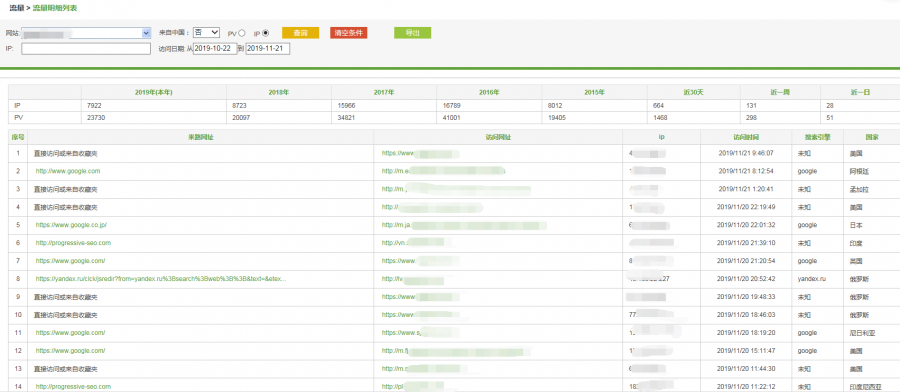Click the 流量明细列表 breadcrumb
Screen dimensions: 900x392
(x=55, y=7)
